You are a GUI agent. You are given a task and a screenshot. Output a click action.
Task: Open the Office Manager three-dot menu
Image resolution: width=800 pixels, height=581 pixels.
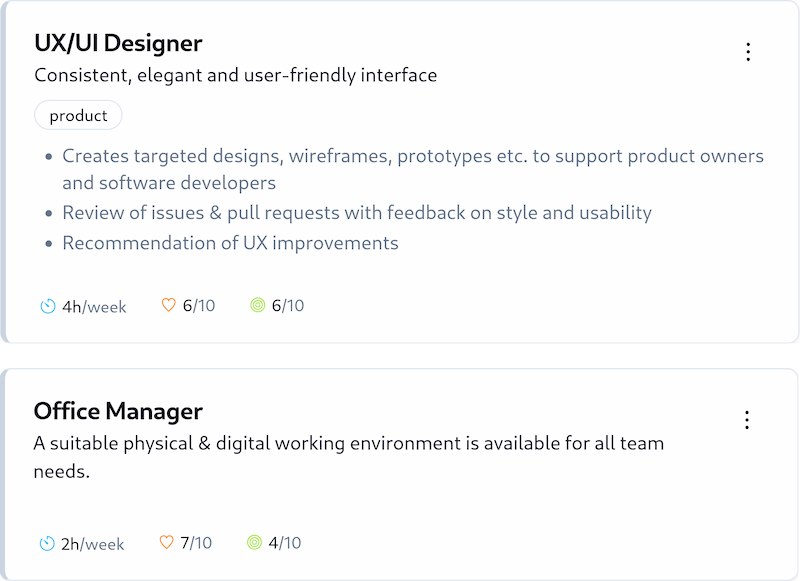click(x=746, y=420)
